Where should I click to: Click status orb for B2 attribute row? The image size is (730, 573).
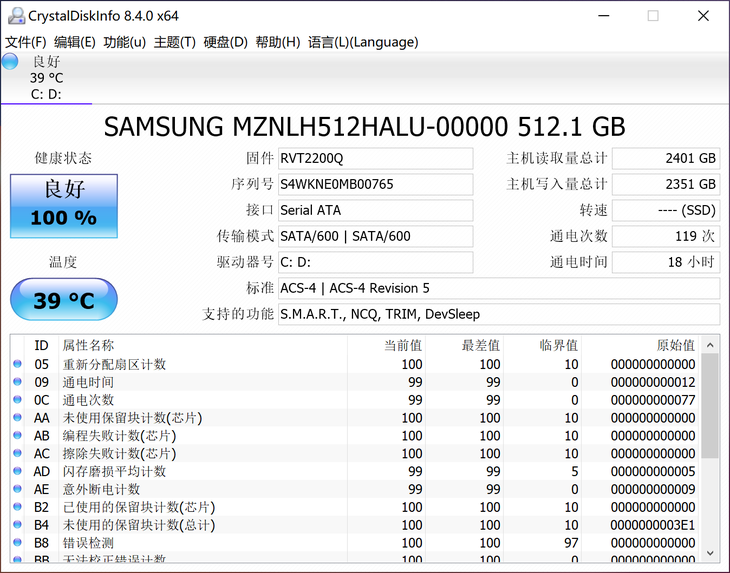(x=17, y=507)
